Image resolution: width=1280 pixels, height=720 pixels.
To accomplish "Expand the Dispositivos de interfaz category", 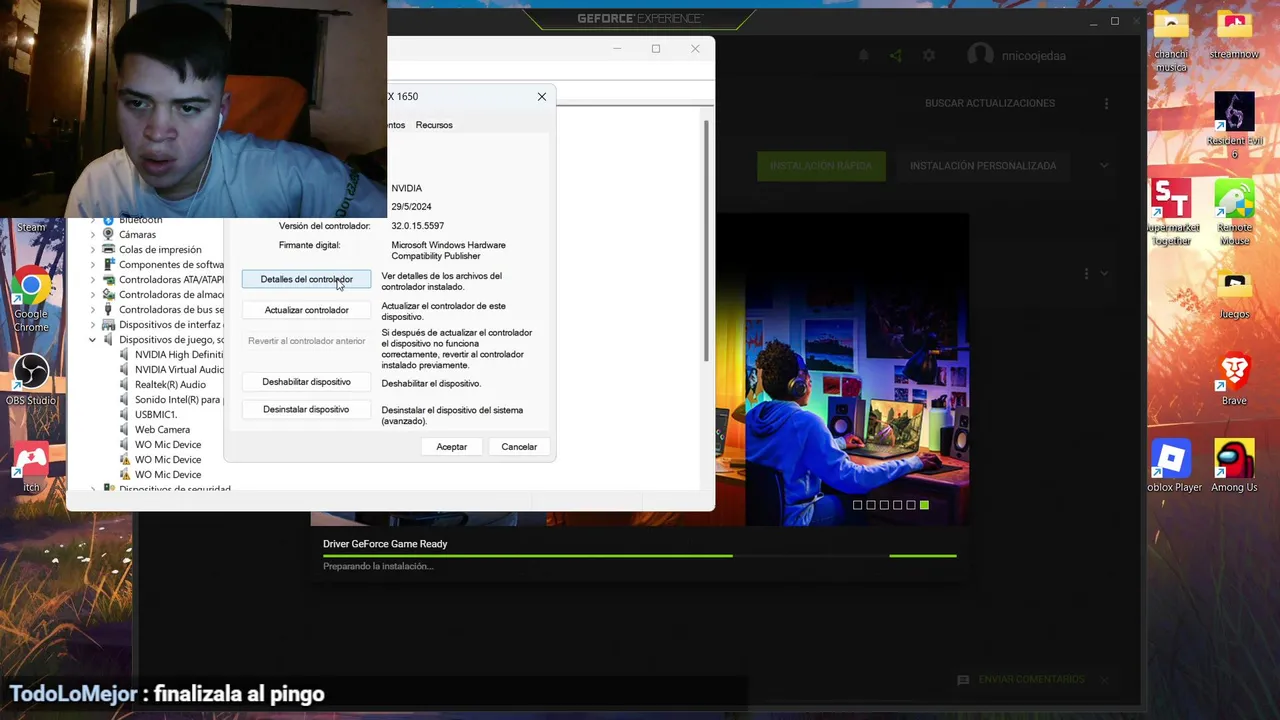I will [x=93, y=325].
